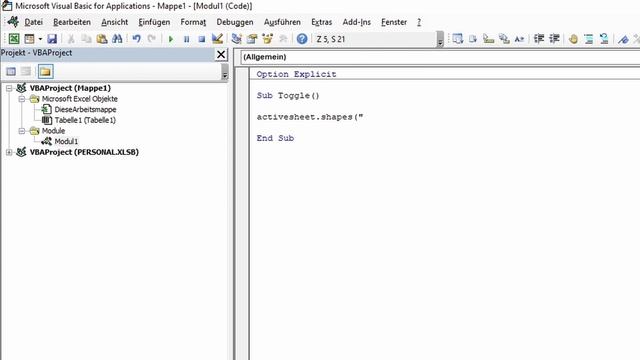Open the ? help menu
Image resolution: width=640 pixels, height=360 pixels.
click(419, 22)
